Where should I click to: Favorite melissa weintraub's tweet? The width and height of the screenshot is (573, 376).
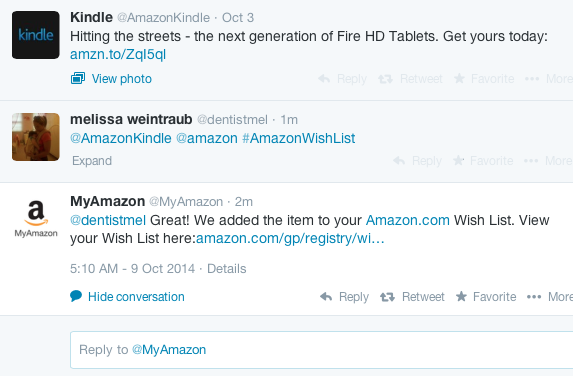click(x=483, y=161)
